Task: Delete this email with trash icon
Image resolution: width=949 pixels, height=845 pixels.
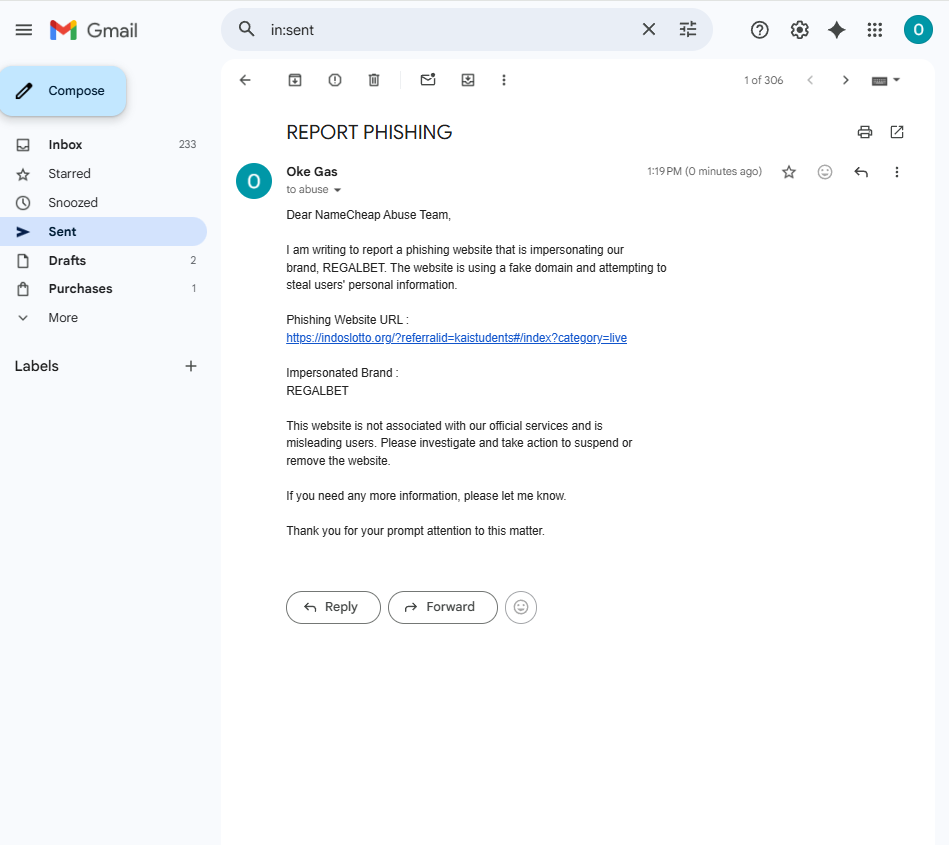Action: (x=374, y=80)
